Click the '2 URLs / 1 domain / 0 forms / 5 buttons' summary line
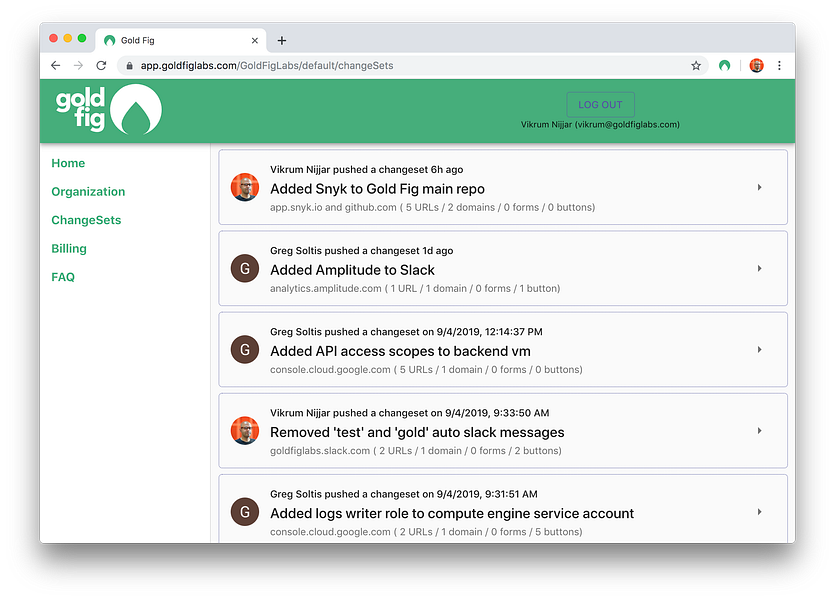 (x=426, y=532)
